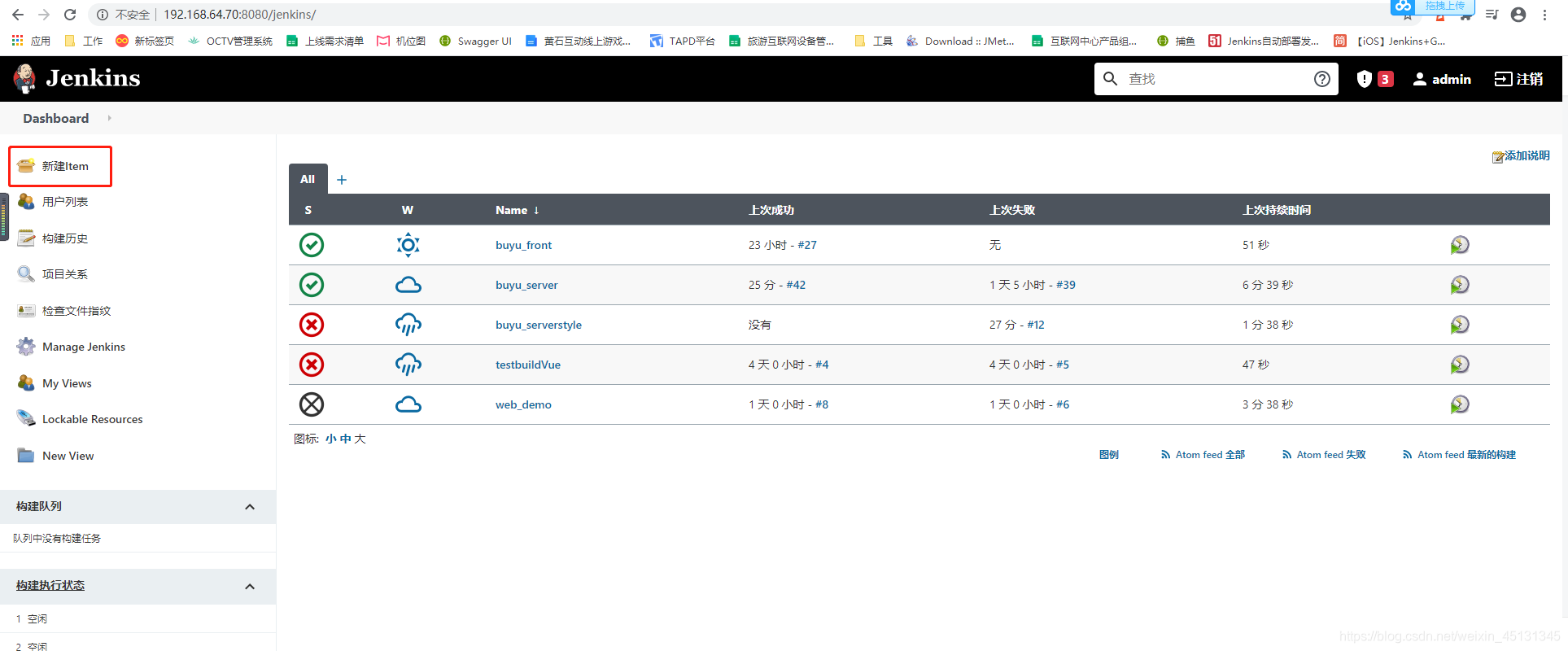Click failed status icon for testbuildVue
The image size is (1568, 651).
[312, 365]
